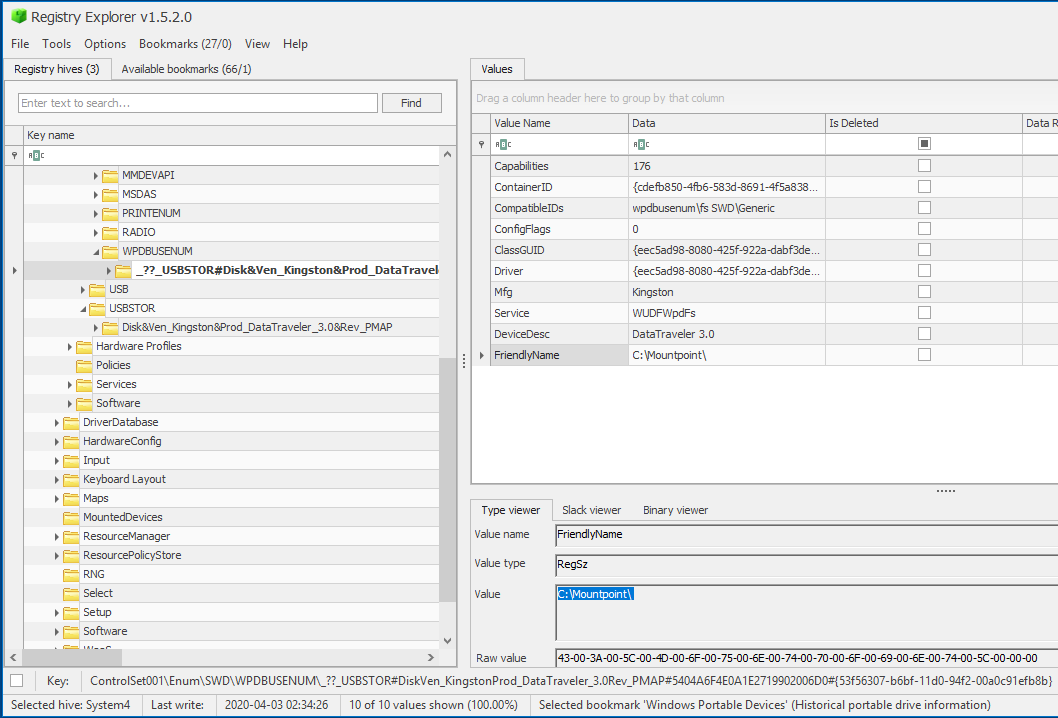The width and height of the screenshot is (1058, 718).
Task: Click the USBSTOR folder icon
Action: (x=97, y=308)
